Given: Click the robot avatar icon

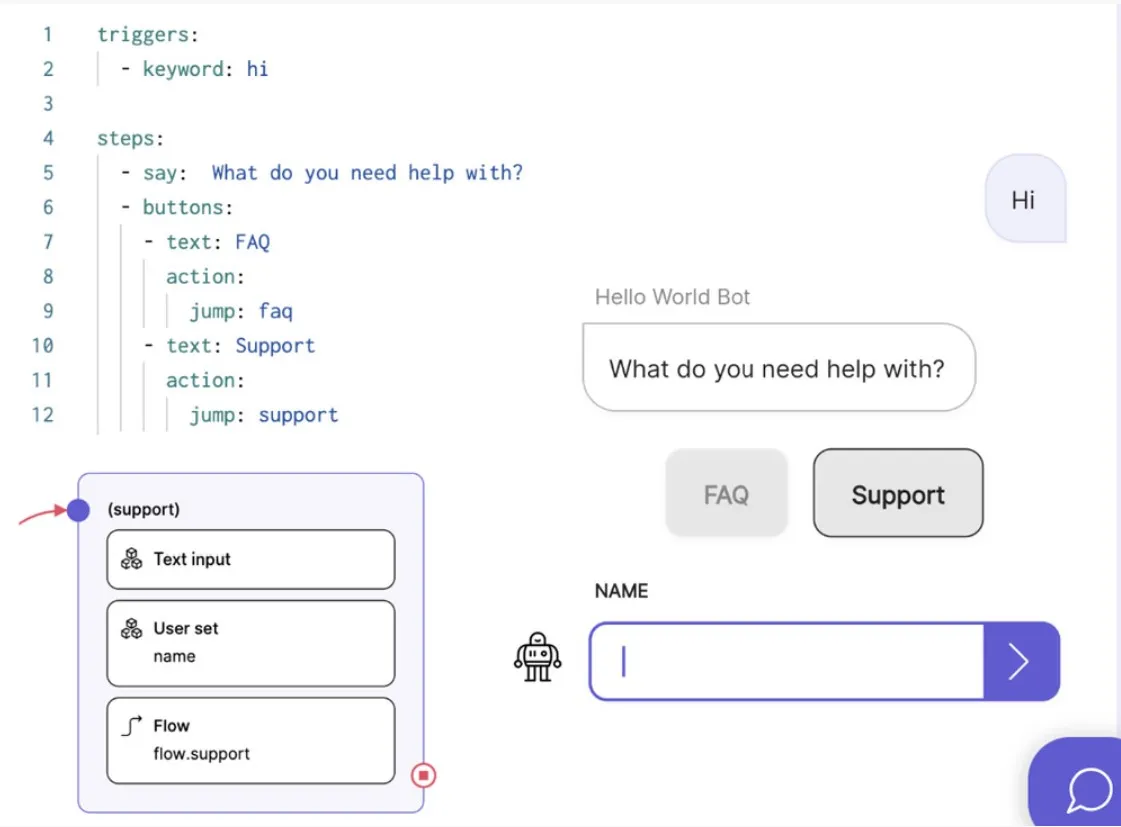Looking at the screenshot, I should (538, 658).
